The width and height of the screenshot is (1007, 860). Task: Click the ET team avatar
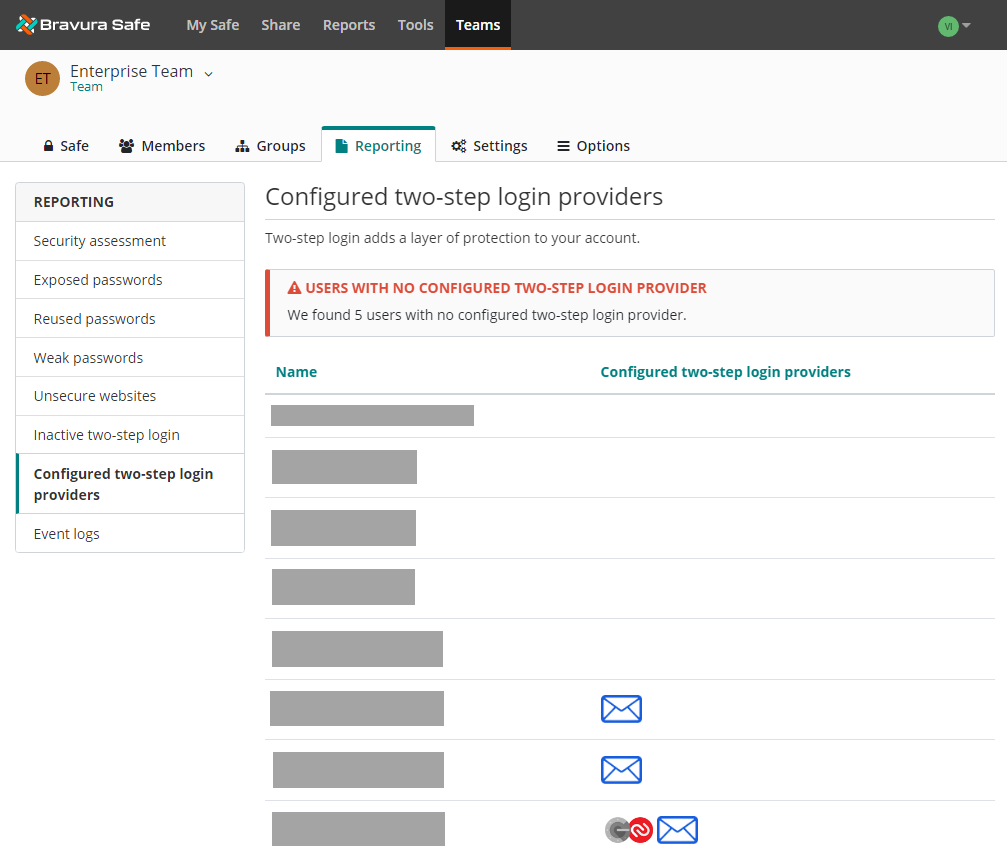[42, 78]
